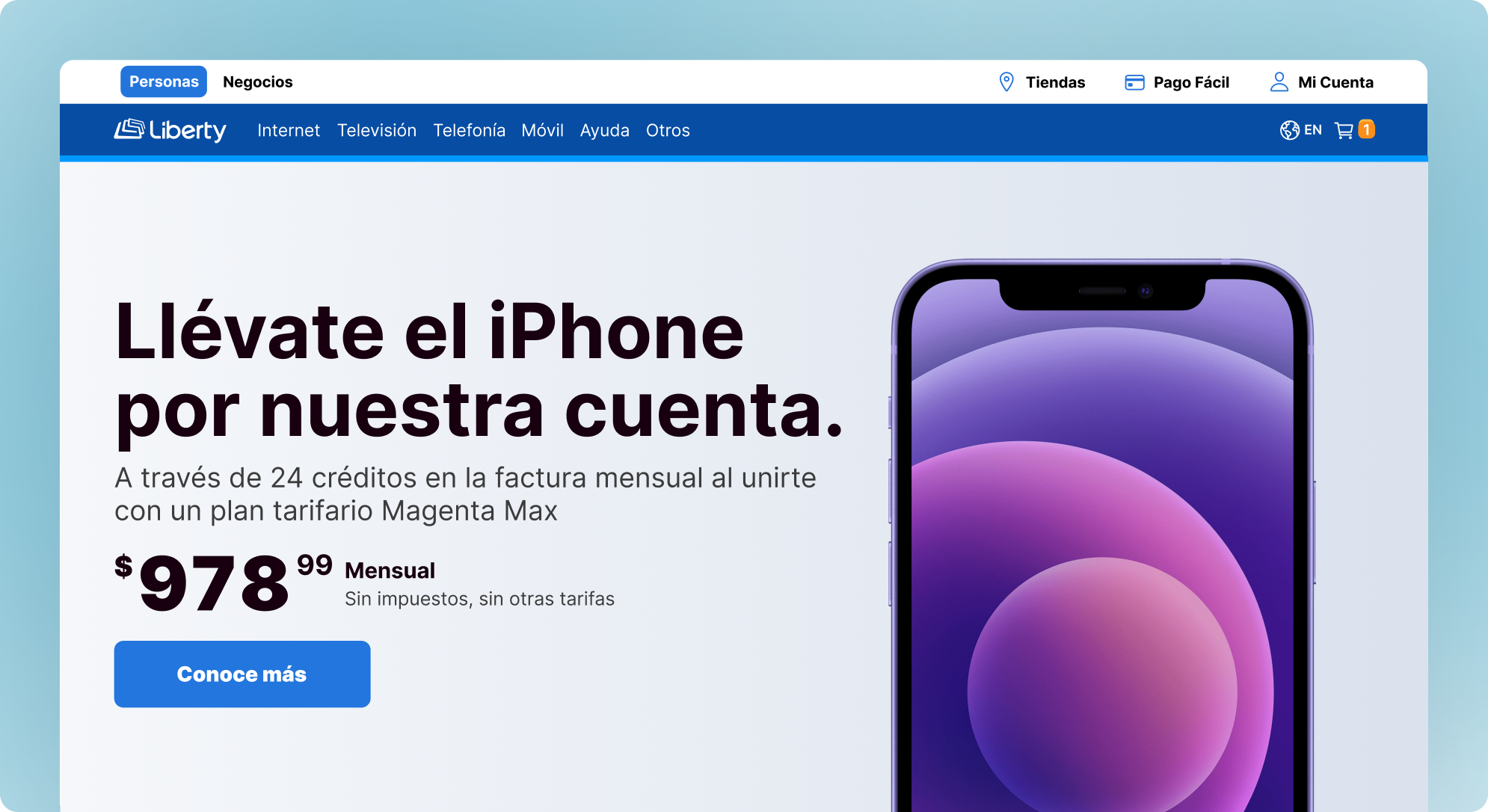This screenshot has height=812, width=1488.
Task: Switch to the Negocios segment
Action: [258, 82]
